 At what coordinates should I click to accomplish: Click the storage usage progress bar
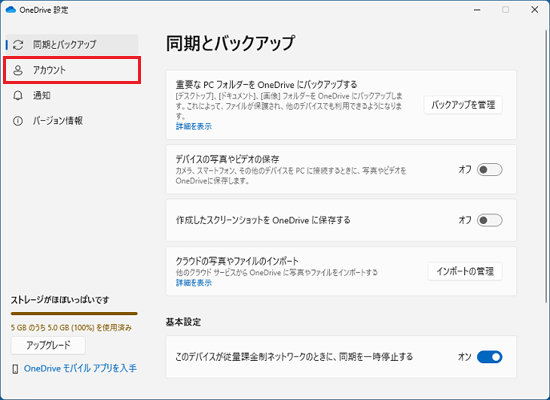[x=74, y=313]
